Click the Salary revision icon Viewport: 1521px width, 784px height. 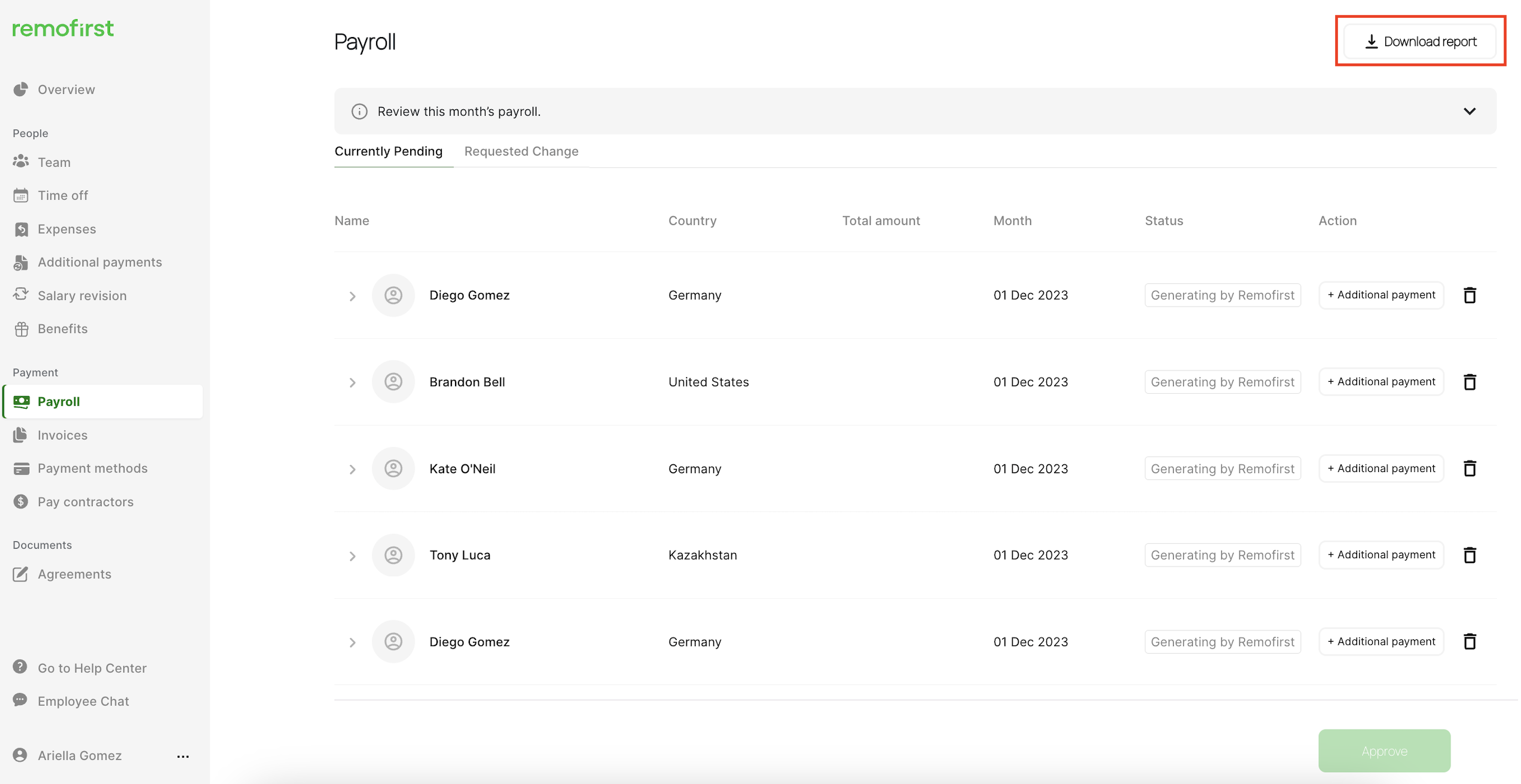click(21, 295)
